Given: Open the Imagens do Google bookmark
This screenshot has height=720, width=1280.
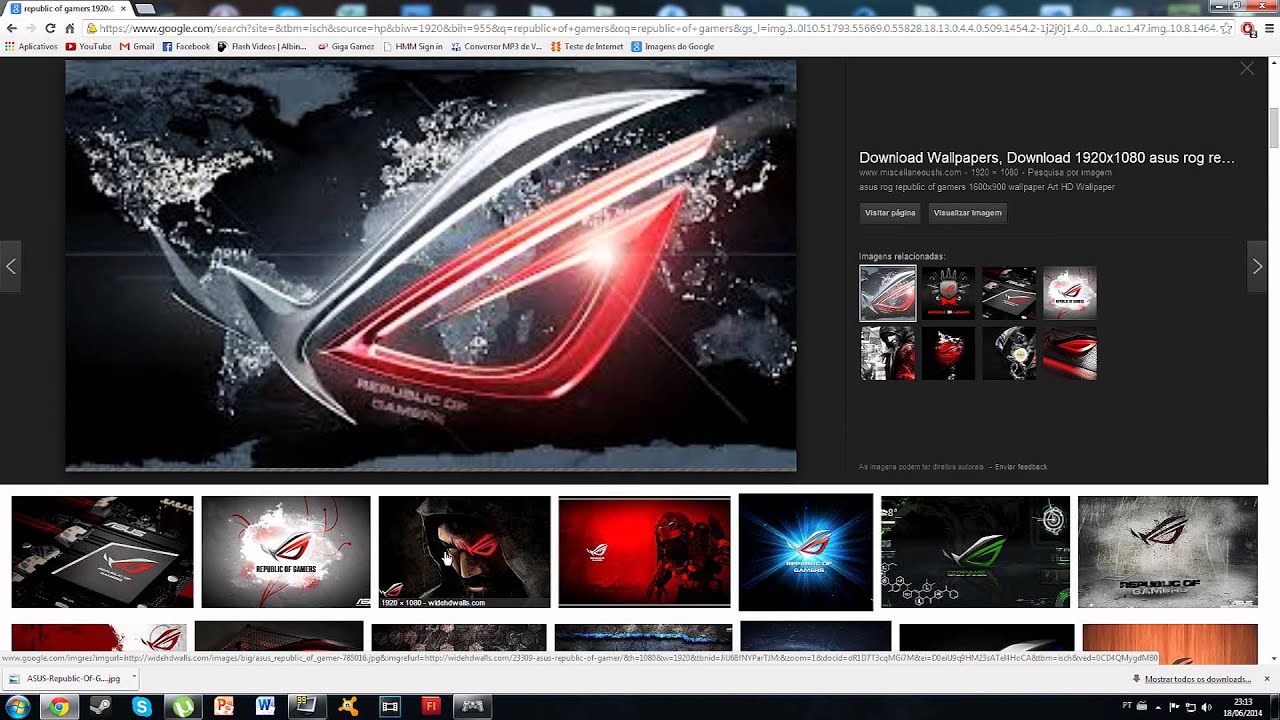Looking at the screenshot, I should (672, 46).
